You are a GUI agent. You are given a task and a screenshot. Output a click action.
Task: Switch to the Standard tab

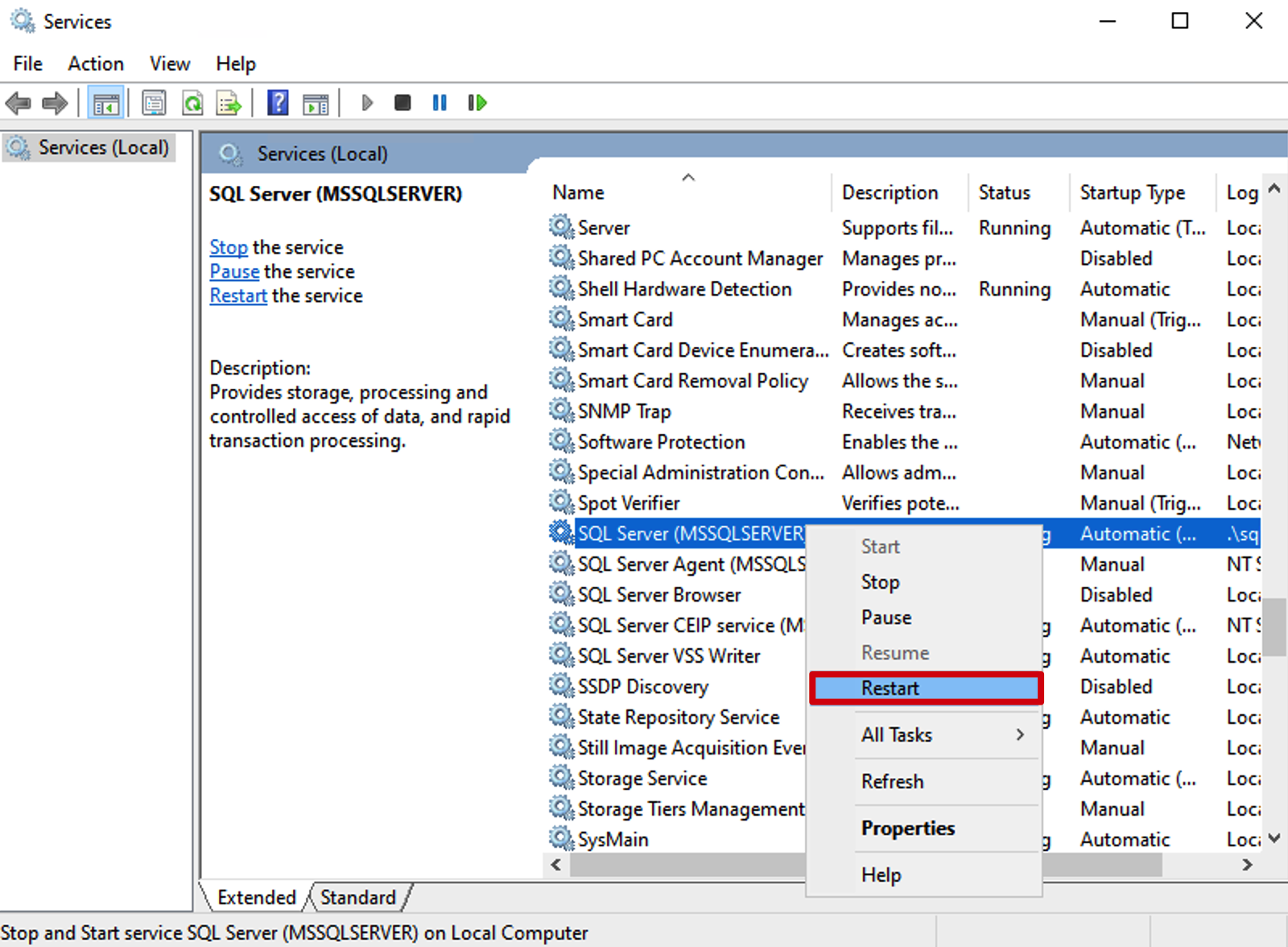pos(358,897)
